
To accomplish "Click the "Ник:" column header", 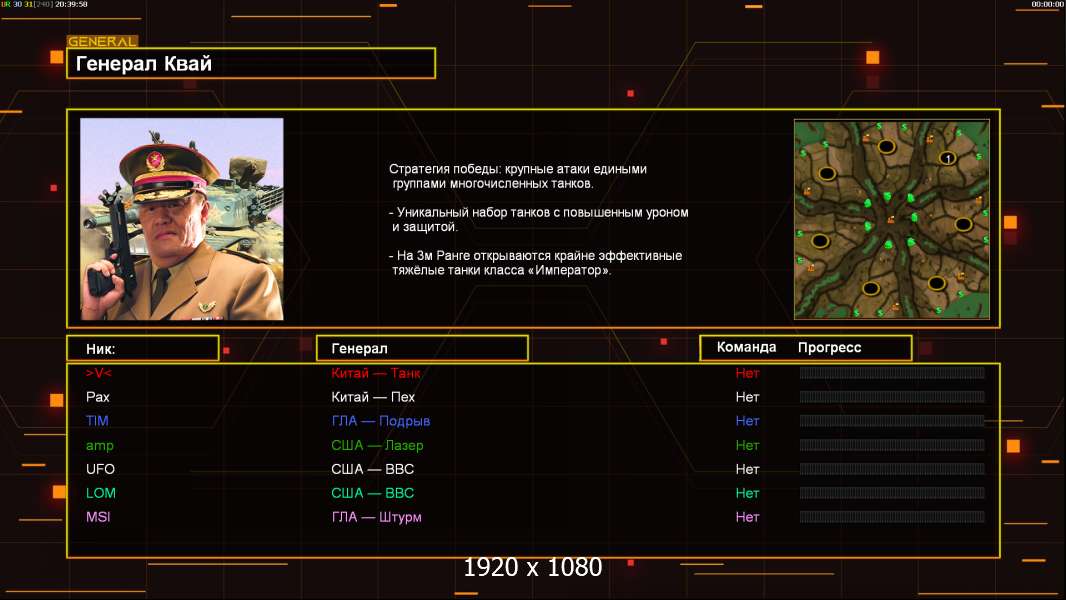I will pos(142,348).
